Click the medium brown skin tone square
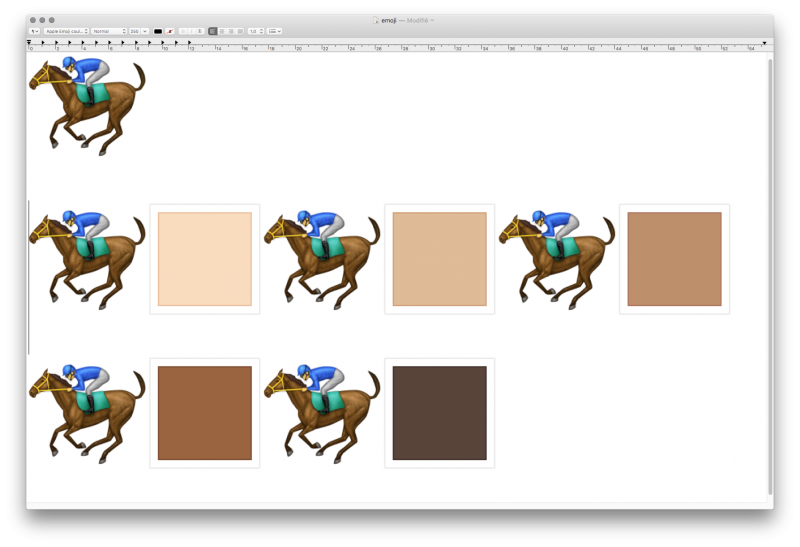 tap(674, 259)
